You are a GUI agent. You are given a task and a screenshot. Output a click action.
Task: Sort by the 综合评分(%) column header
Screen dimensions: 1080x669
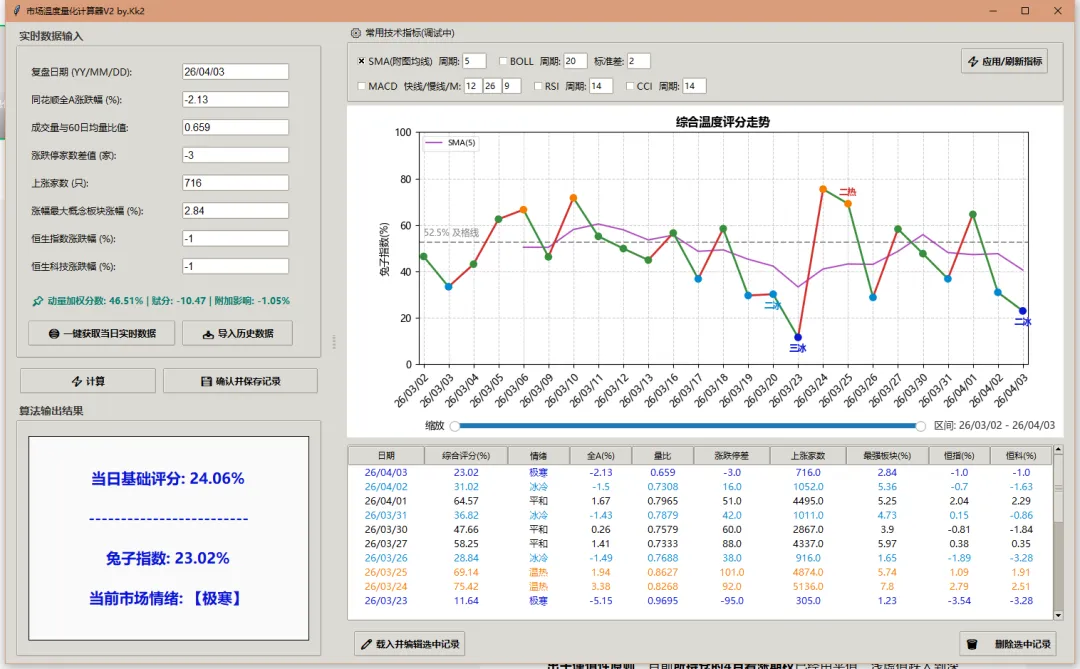(466, 455)
